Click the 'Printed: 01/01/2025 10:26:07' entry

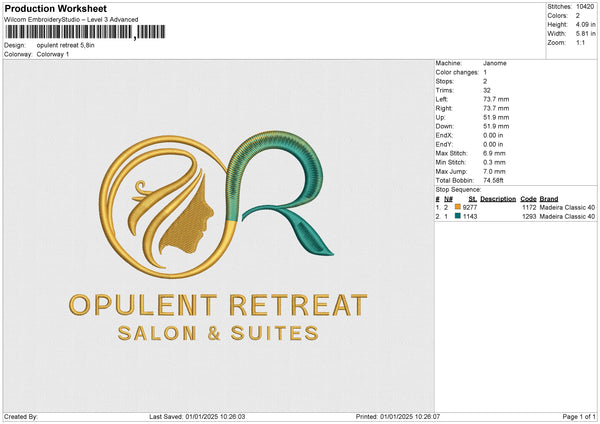click(x=398, y=417)
